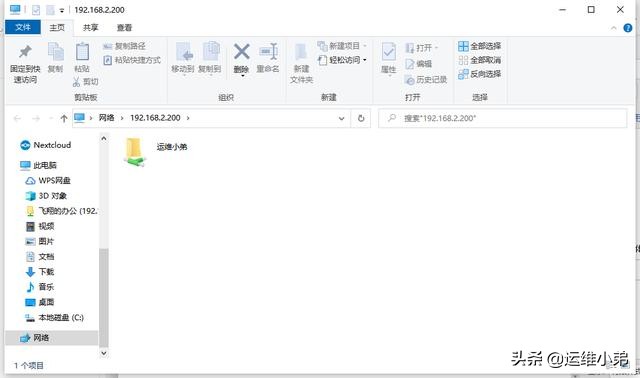
Task: Open WPS网盘 in sidebar
Action: 48,180
